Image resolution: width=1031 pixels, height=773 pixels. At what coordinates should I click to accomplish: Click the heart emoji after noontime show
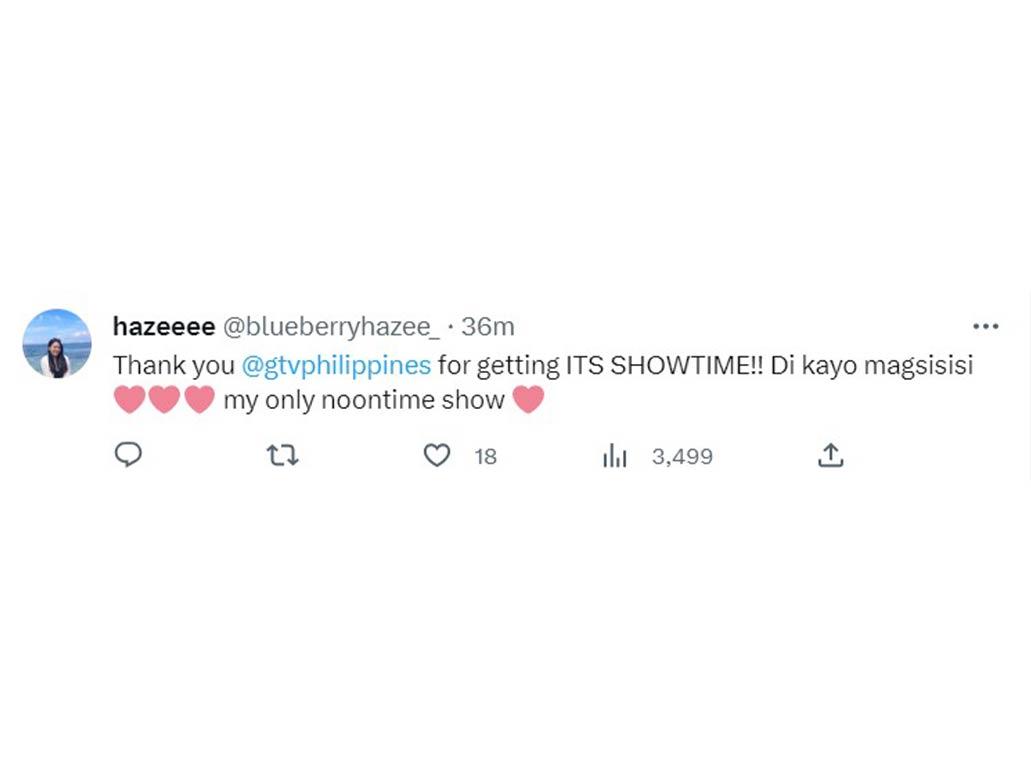528,401
